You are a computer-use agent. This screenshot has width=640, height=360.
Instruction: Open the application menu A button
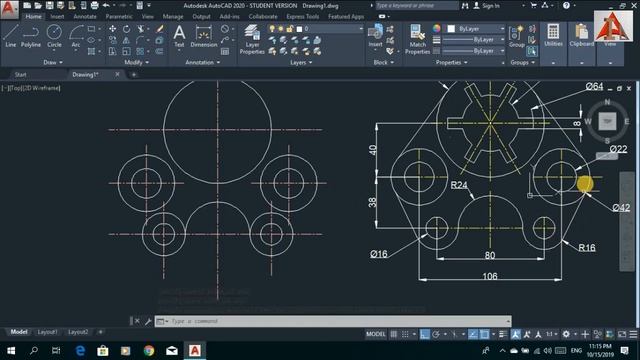(9, 9)
